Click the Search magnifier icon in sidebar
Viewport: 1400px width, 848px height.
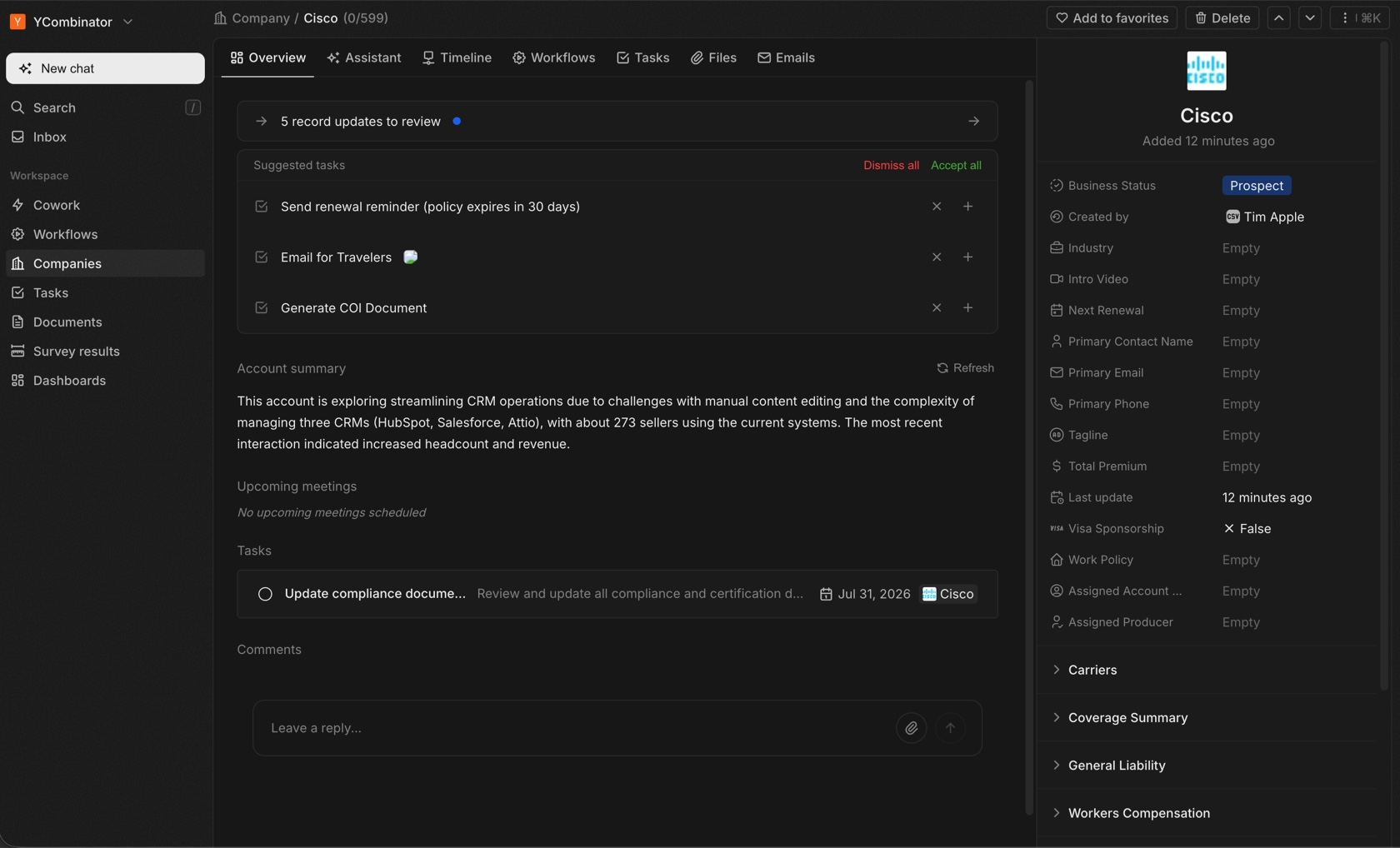pyautogui.click(x=17, y=107)
